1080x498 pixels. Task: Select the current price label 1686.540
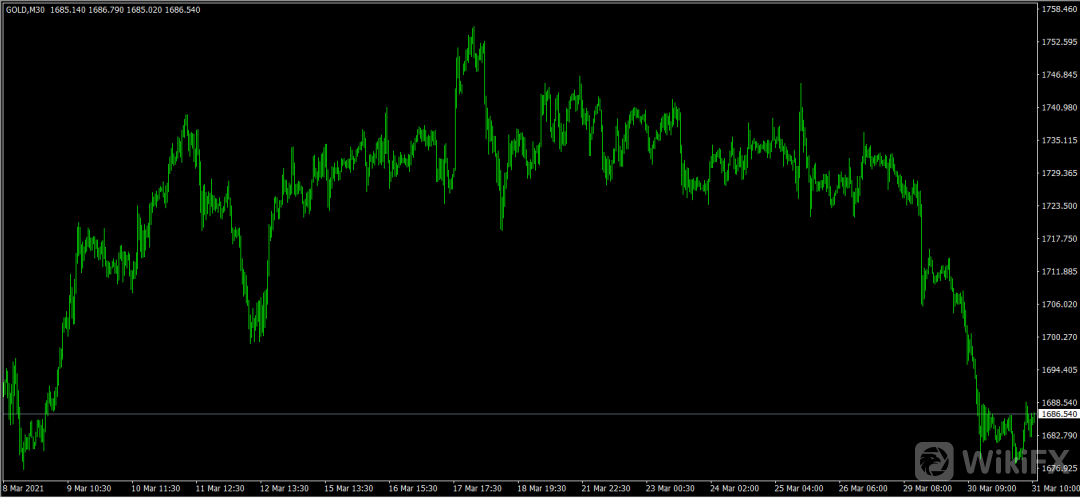coord(1059,414)
